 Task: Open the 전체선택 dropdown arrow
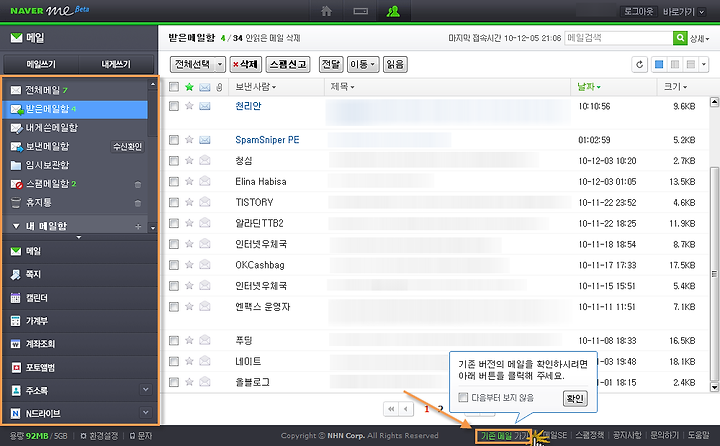tap(220, 64)
